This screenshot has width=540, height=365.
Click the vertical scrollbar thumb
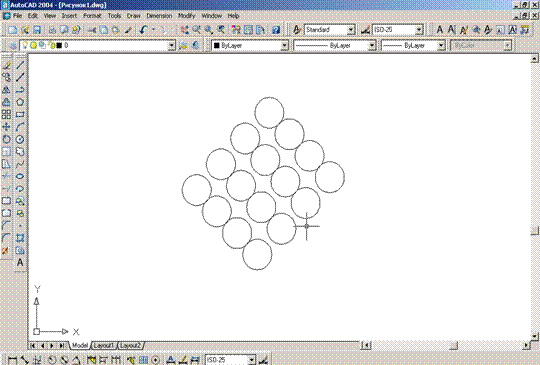click(x=534, y=230)
